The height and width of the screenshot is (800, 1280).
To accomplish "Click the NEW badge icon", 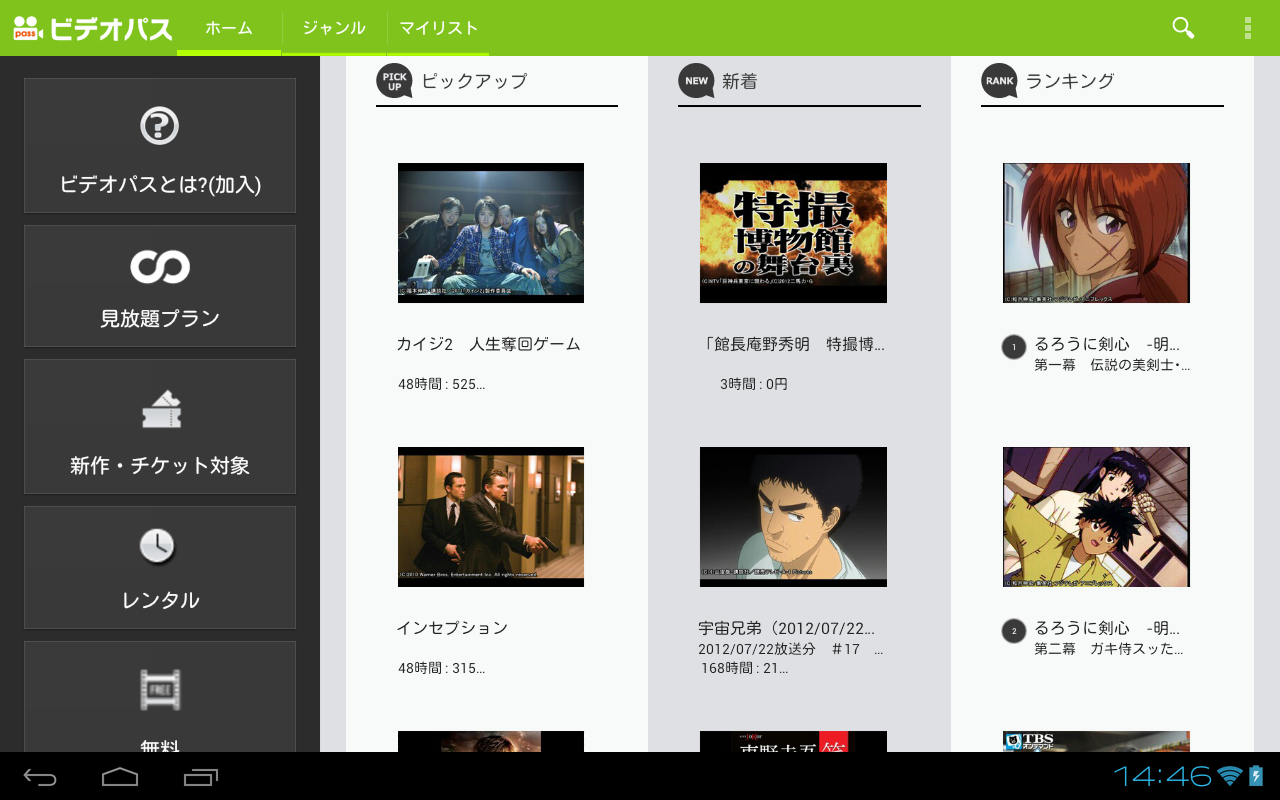I will pyautogui.click(x=696, y=81).
